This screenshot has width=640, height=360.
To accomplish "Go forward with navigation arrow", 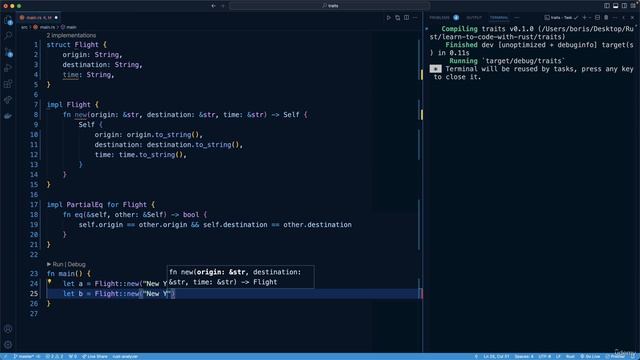I will click(223, 6).
